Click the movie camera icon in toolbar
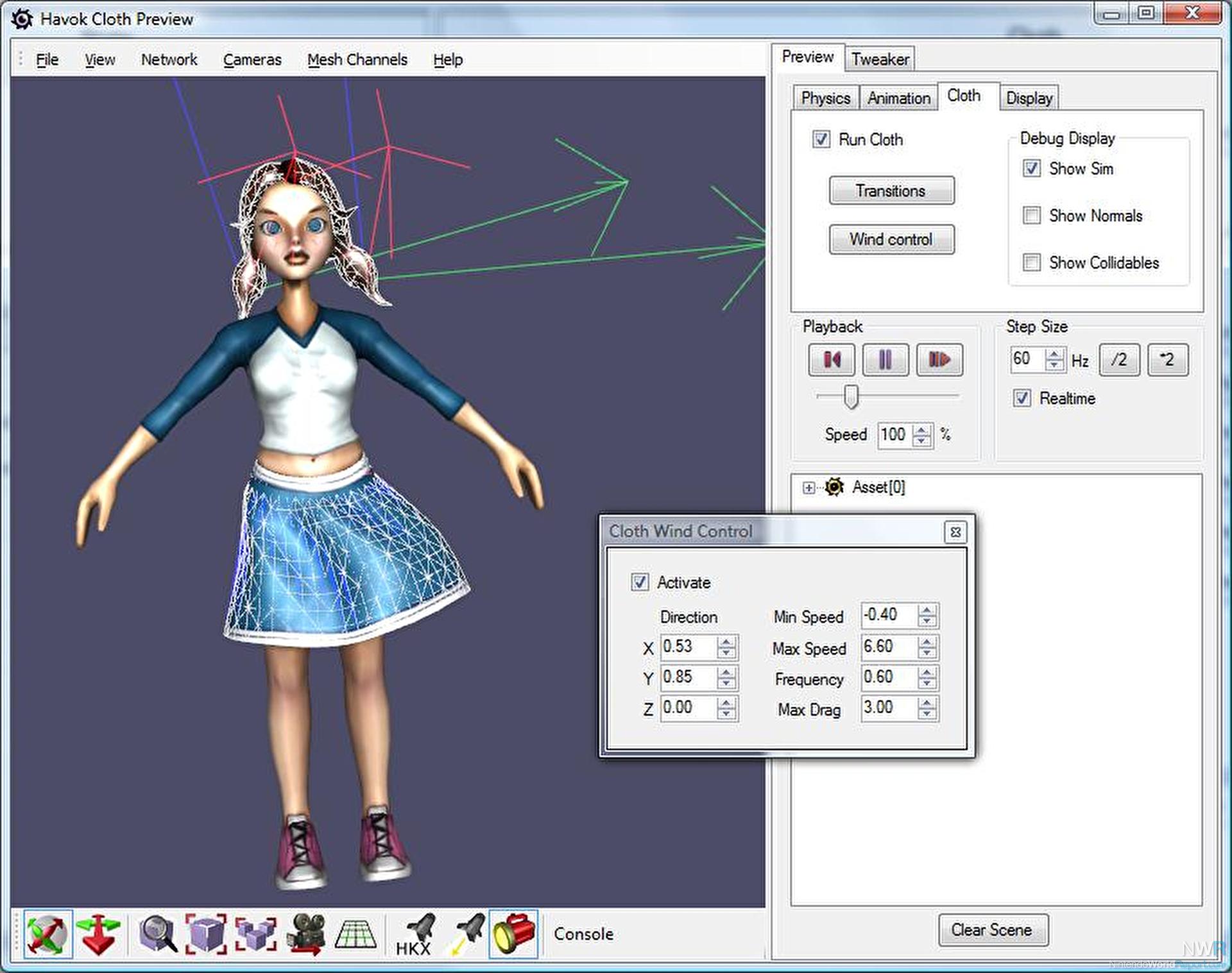Viewport: 1232px width, 973px height. [x=305, y=935]
